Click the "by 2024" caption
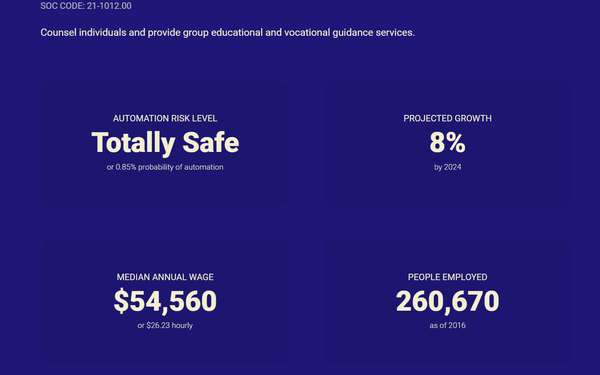Image resolution: width=600 pixels, height=375 pixels. [447, 167]
